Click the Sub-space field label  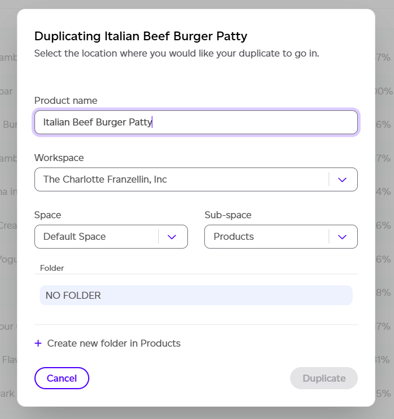[x=228, y=215]
